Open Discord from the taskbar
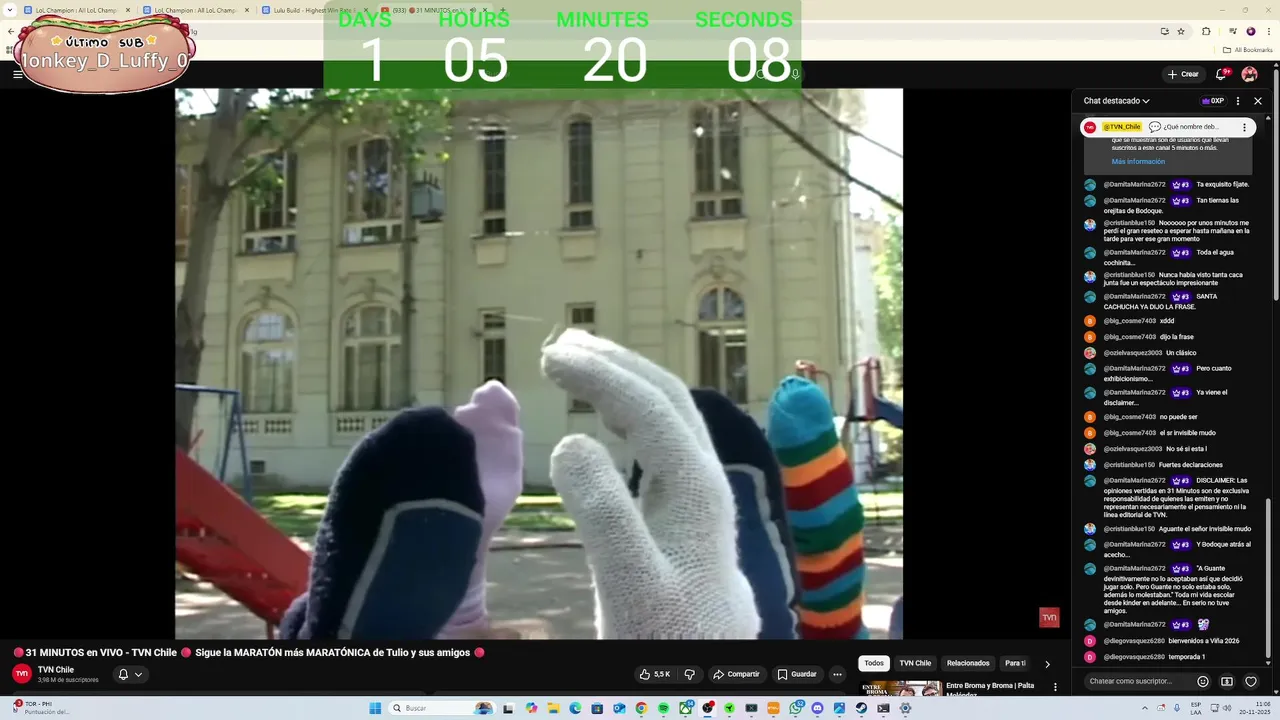The width and height of the screenshot is (1280, 720). pos(817,708)
